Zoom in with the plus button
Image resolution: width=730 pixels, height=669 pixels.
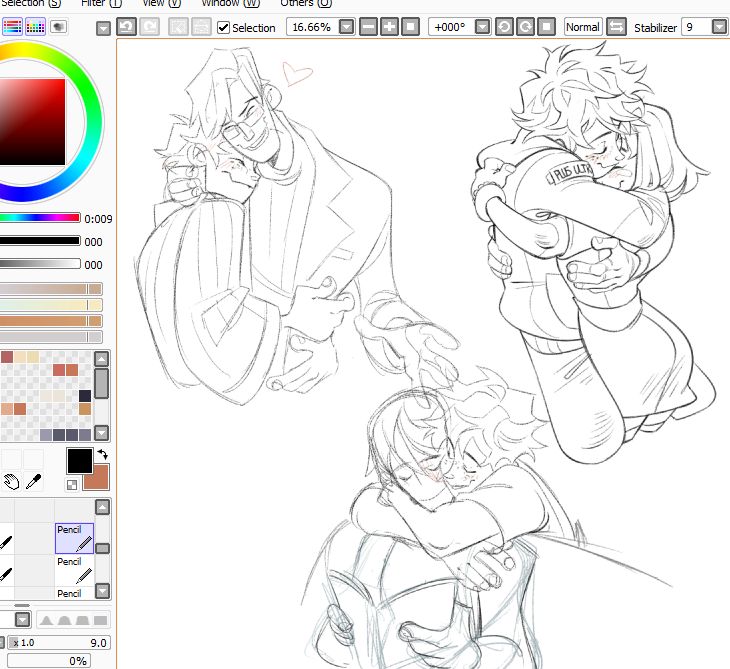[x=389, y=27]
